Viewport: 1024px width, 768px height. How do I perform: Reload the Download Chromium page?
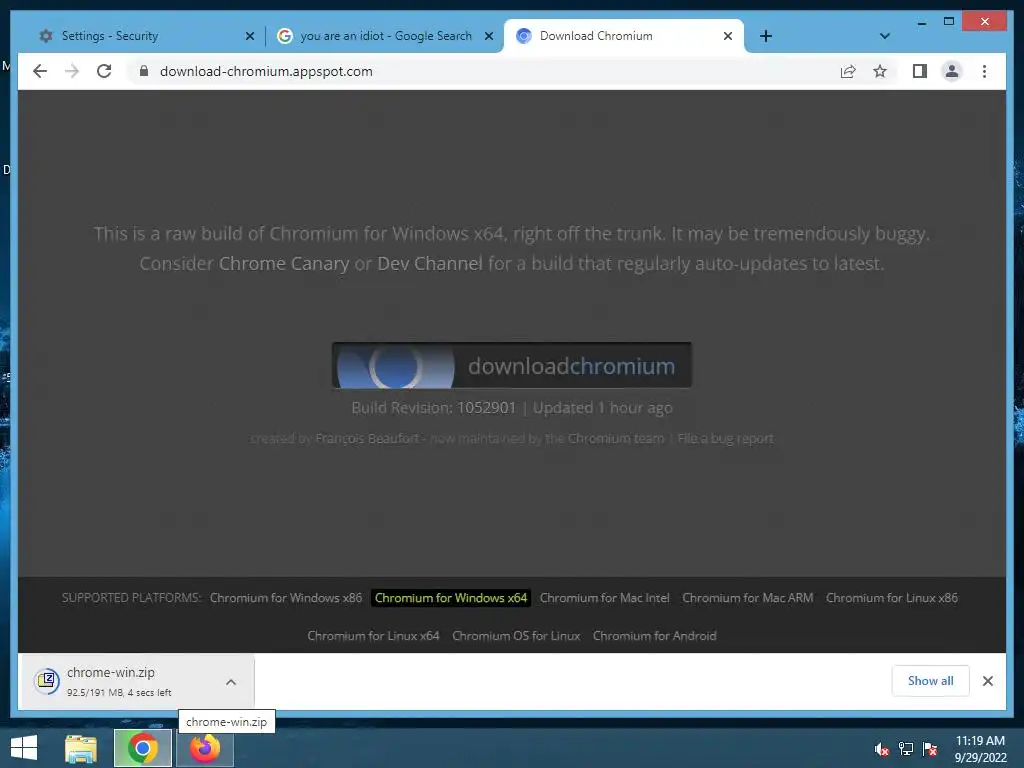coord(104,71)
